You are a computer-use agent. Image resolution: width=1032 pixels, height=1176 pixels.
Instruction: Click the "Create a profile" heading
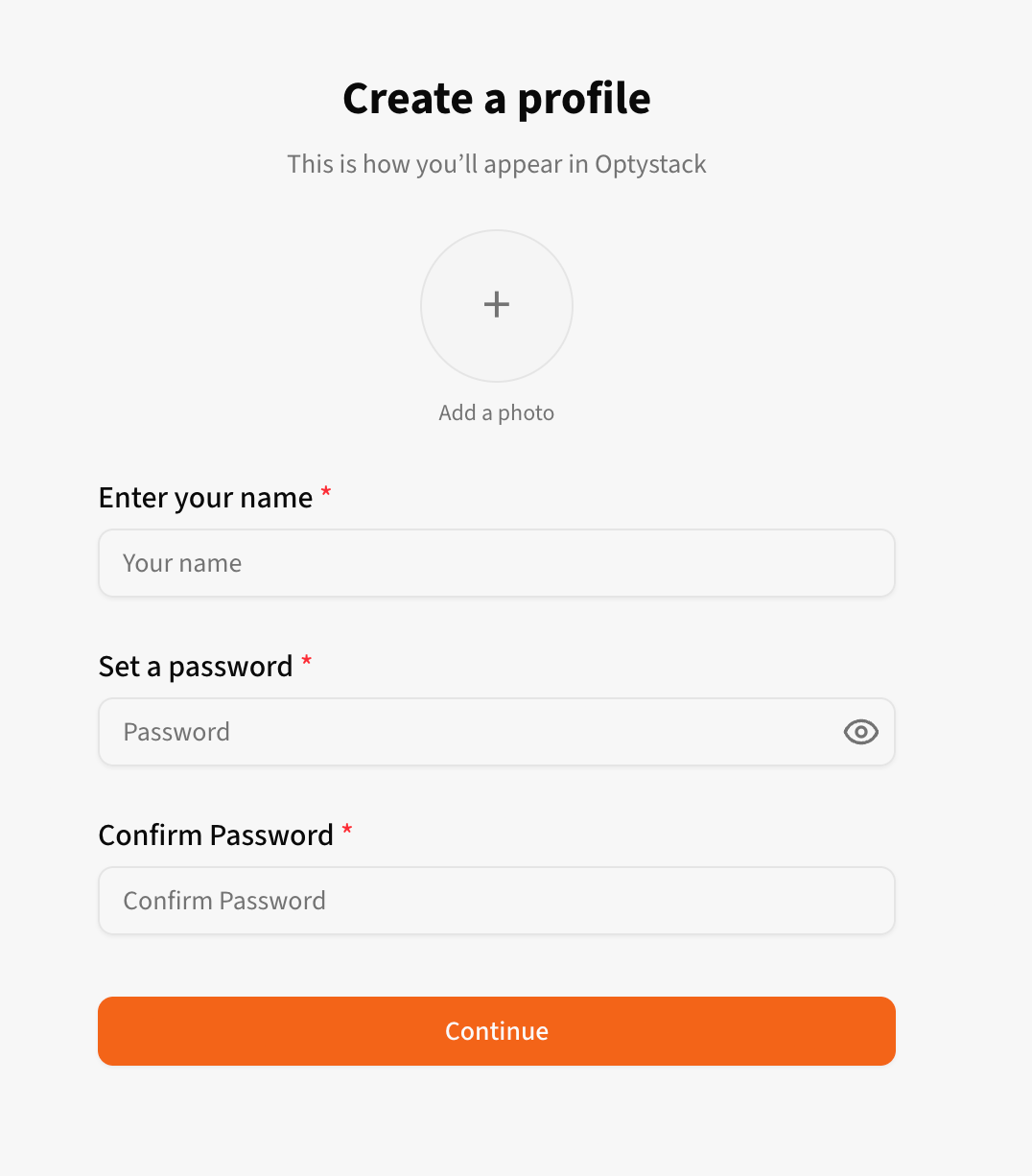pyautogui.click(x=497, y=99)
